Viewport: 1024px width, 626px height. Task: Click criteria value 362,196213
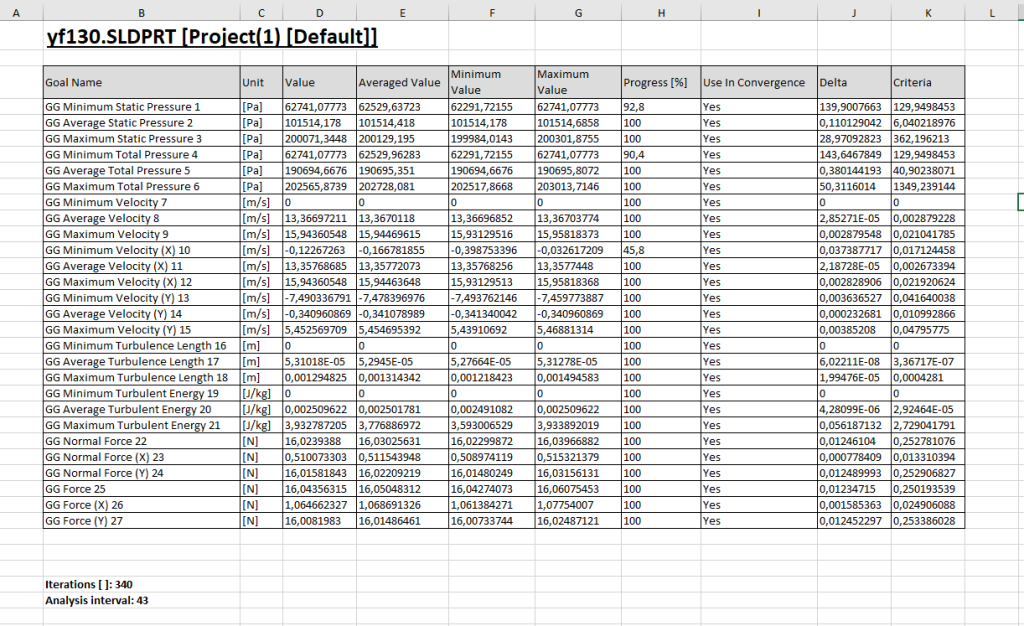pos(927,138)
